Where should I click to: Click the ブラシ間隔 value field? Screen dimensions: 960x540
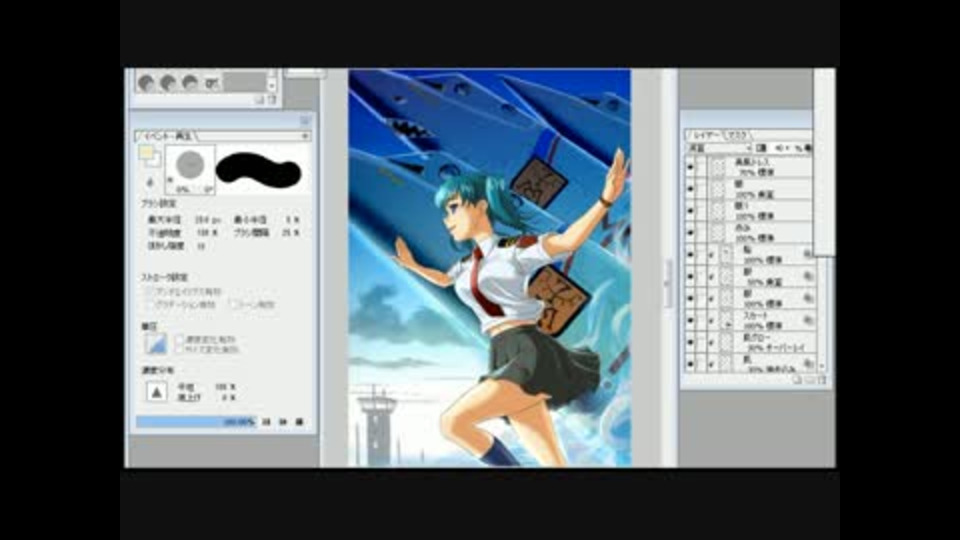(x=291, y=233)
